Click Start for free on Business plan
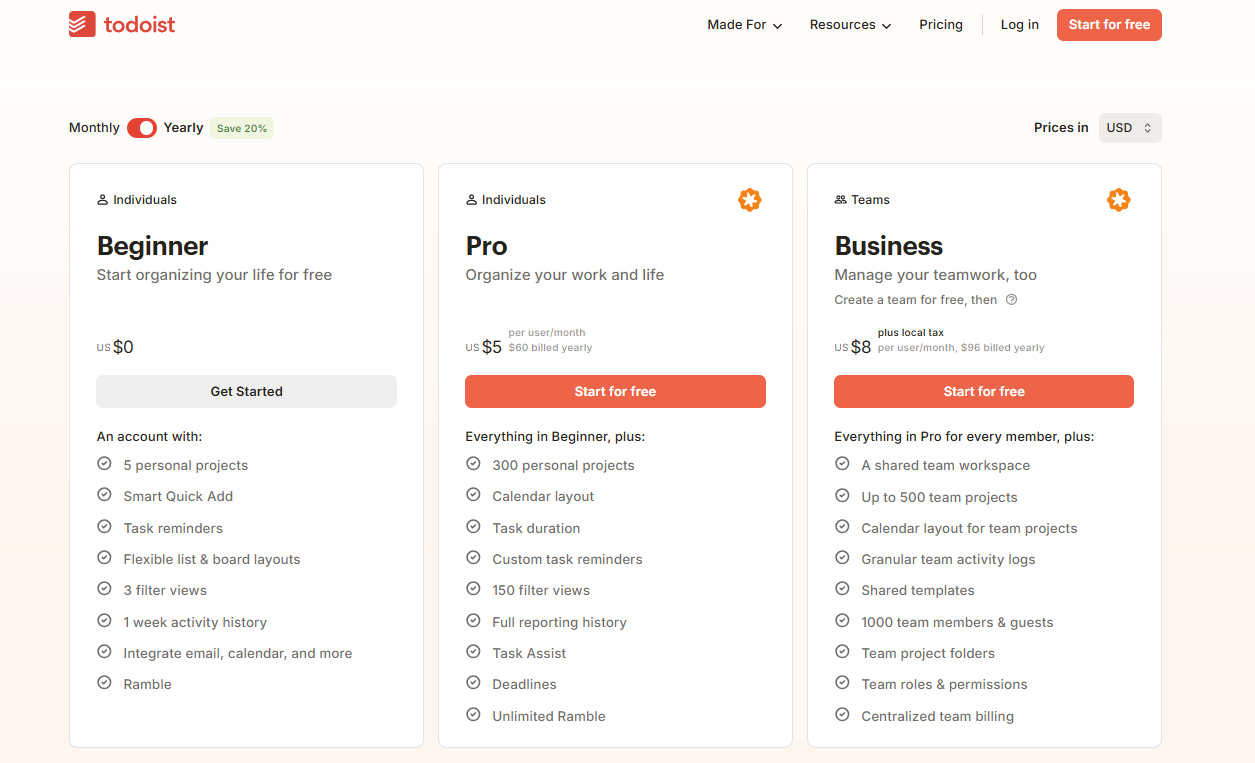 984,391
